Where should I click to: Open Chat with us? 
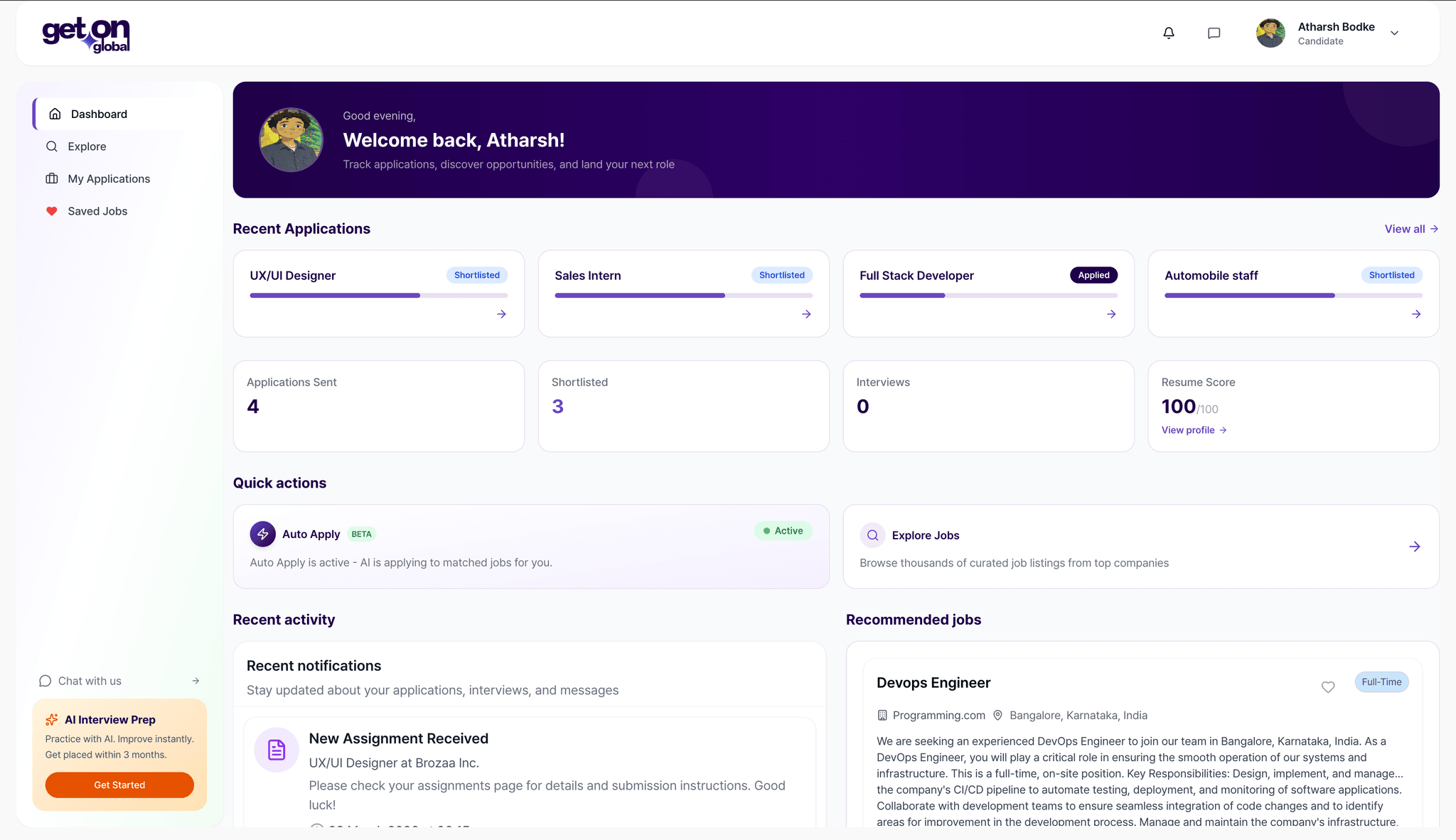pos(119,681)
